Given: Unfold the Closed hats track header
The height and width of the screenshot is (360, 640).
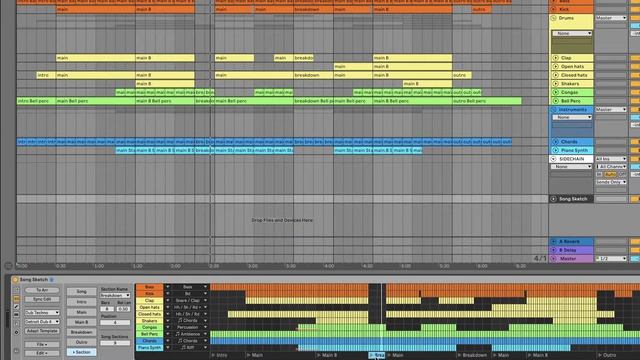Looking at the screenshot, I should pyautogui.click(x=556, y=75).
